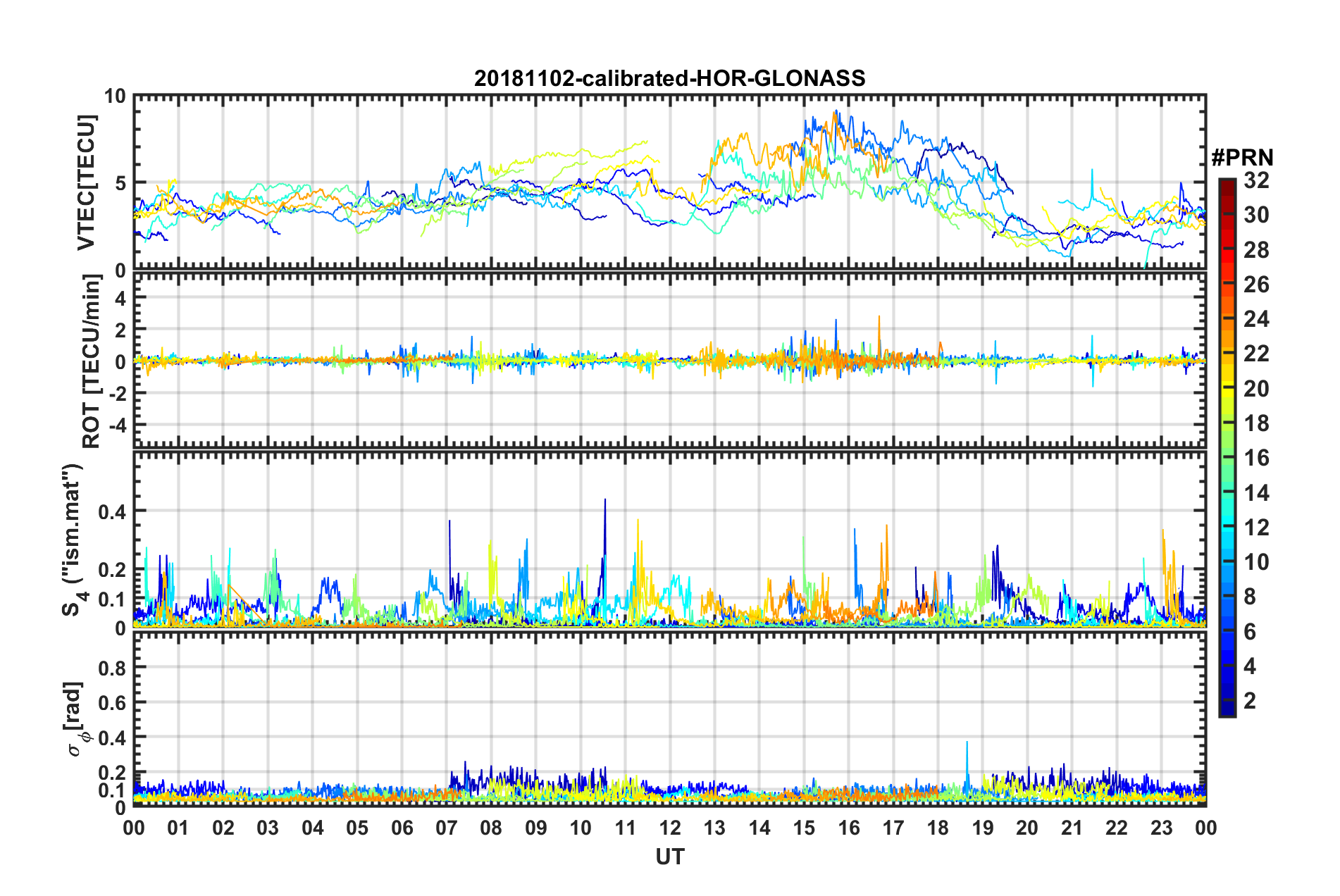Click inside the S4 scintillation plot panel
1340x896 pixels.
pos(669,540)
